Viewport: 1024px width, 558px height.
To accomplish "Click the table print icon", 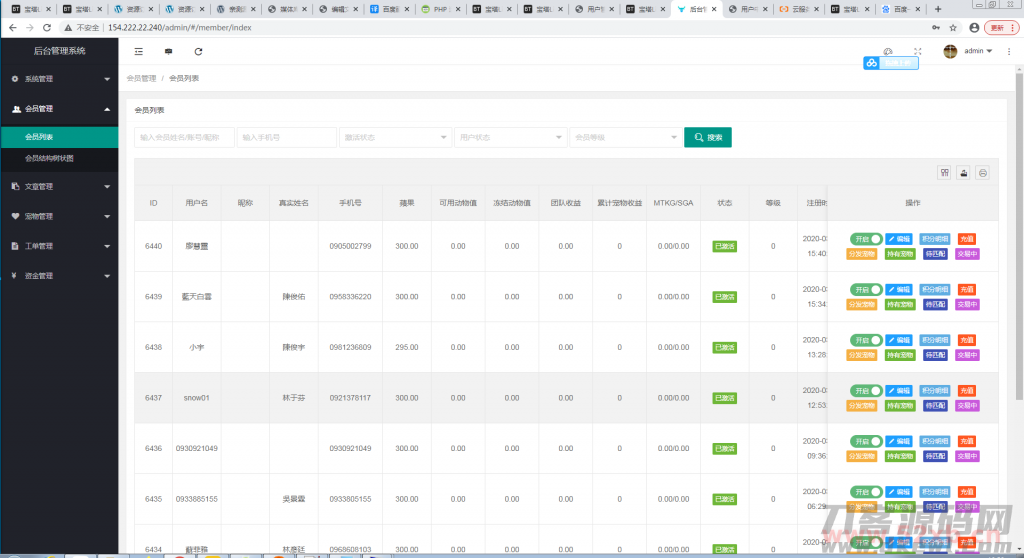I will tap(983, 172).
